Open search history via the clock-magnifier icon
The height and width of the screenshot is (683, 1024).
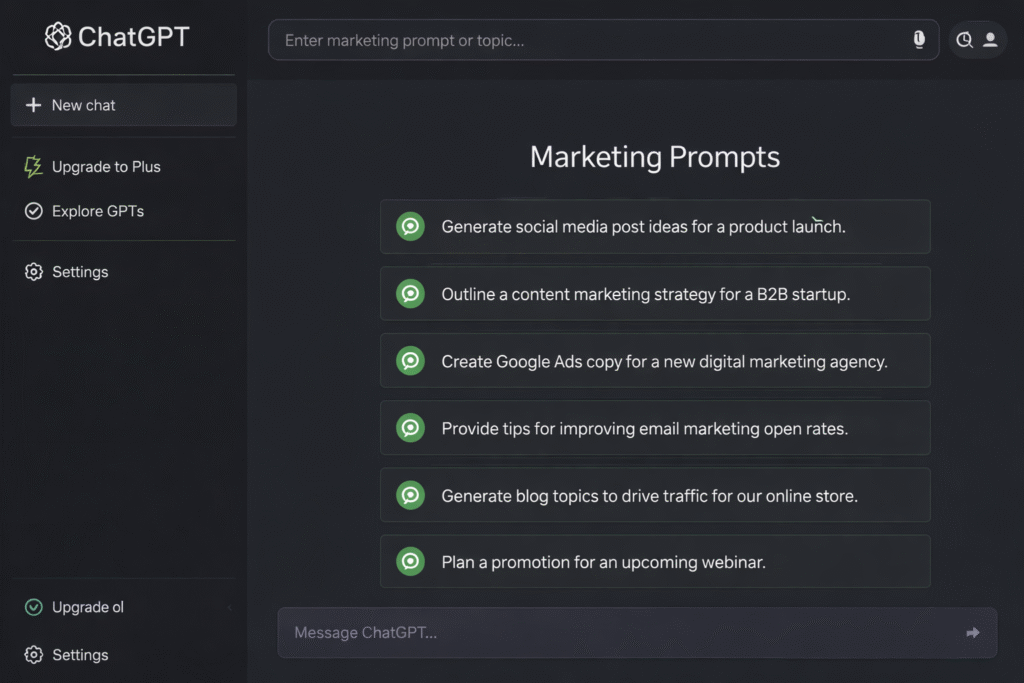964,40
